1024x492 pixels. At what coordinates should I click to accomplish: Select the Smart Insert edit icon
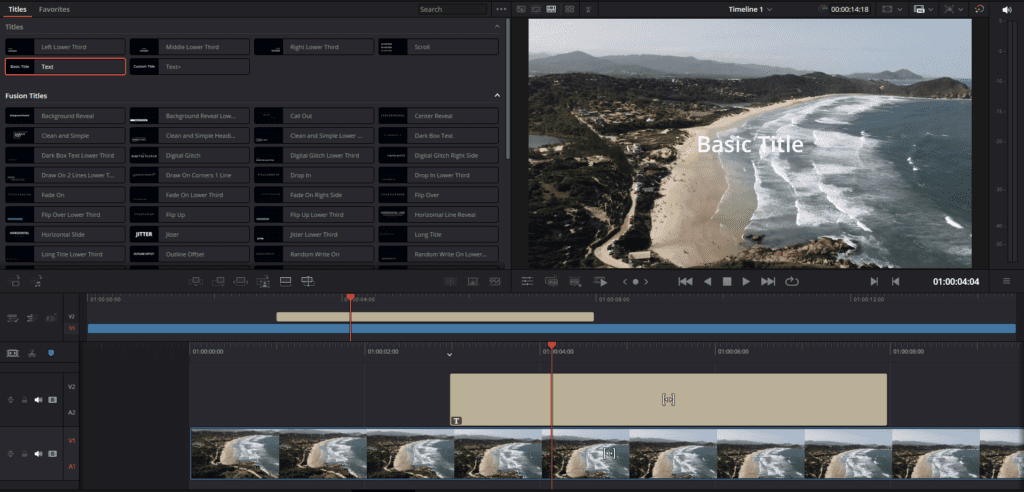point(196,282)
